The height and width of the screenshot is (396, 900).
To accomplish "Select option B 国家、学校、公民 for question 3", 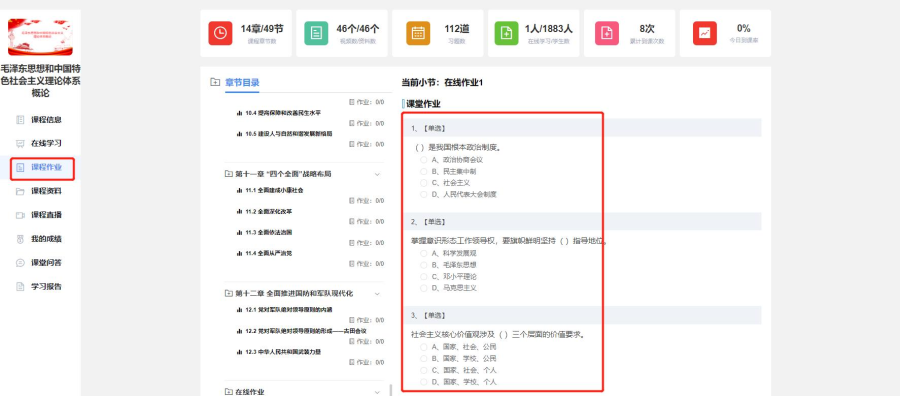I will (x=424, y=359).
